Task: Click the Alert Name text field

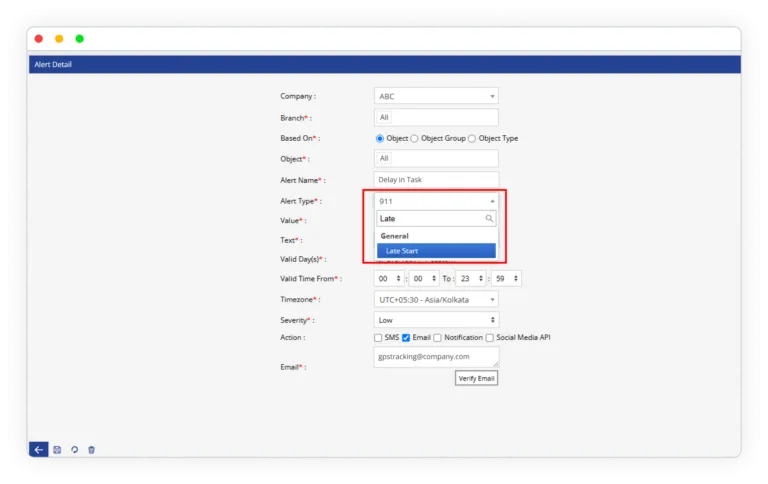Action: tap(436, 180)
